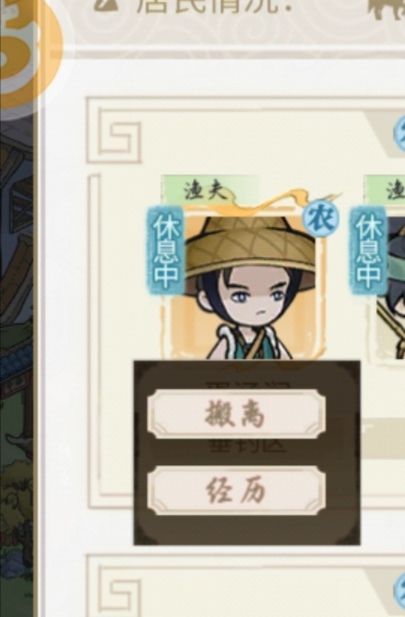Tap the spiral ornament on lower panel
This screenshot has width=405, height=617.
[x=120, y=593]
